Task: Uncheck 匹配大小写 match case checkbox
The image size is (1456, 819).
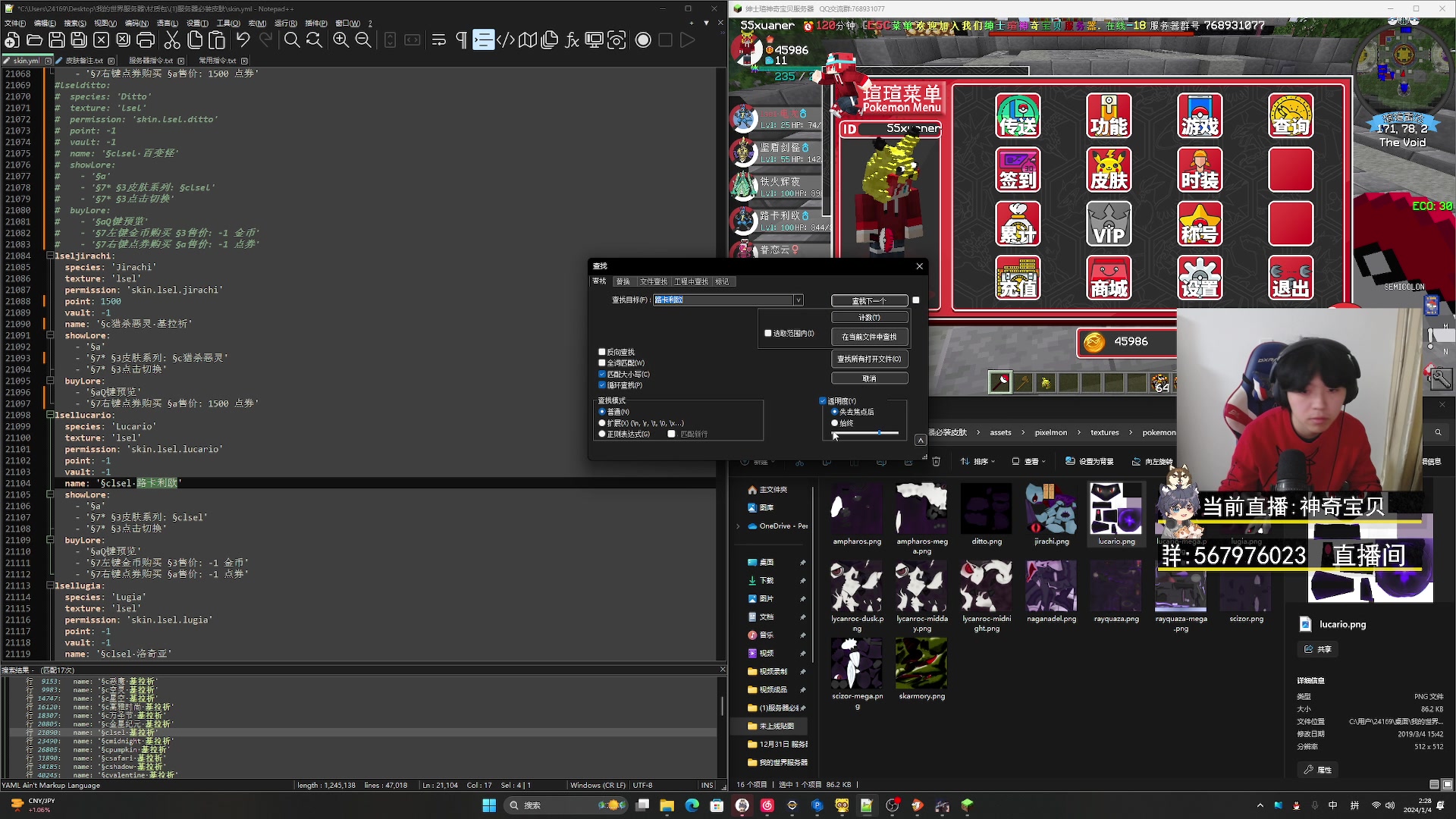Action: click(x=602, y=374)
